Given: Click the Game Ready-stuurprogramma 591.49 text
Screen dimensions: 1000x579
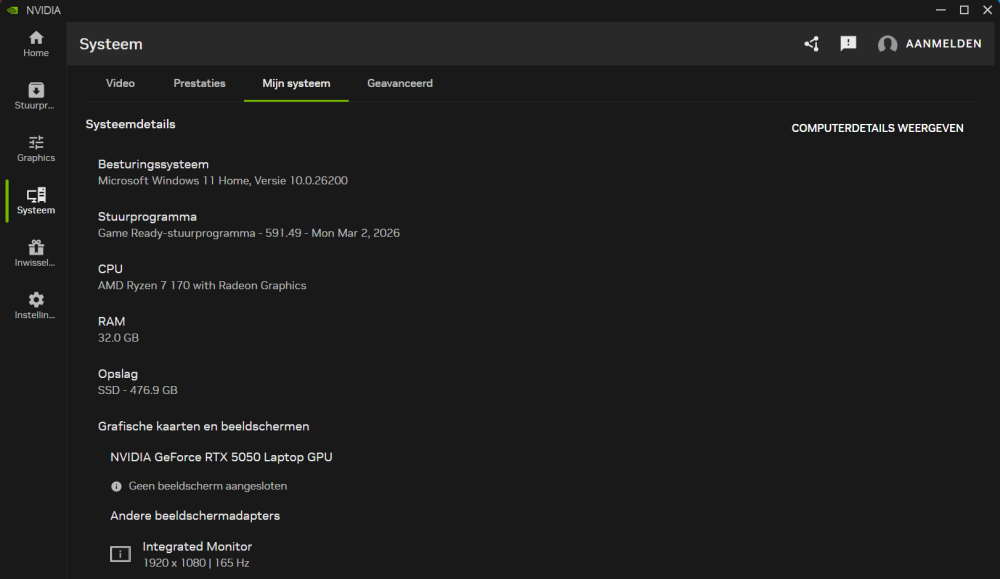Looking at the screenshot, I should pyautogui.click(x=249, y=233).
